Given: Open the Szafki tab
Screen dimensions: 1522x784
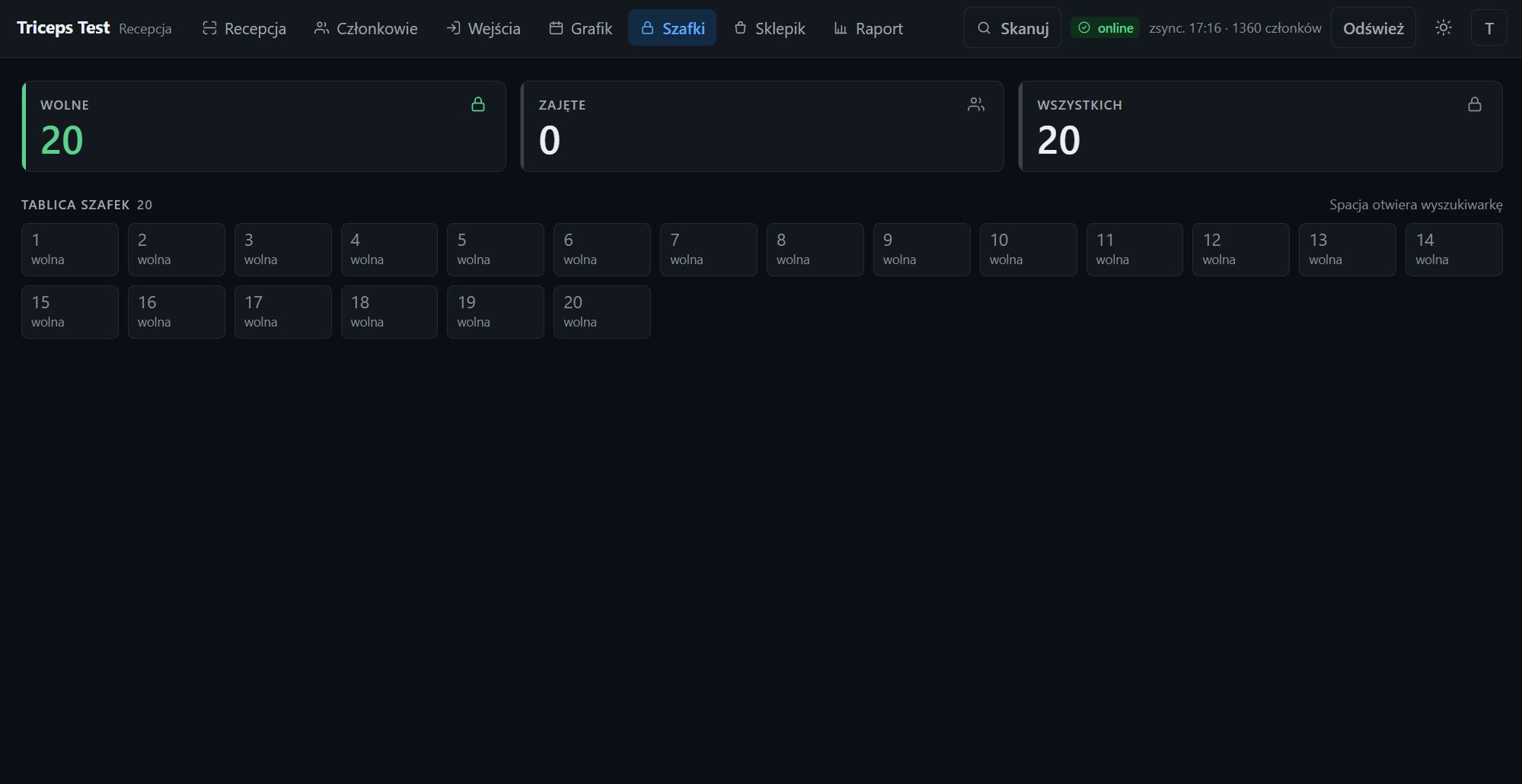Looking at the screenshot, I should point(672,28).
